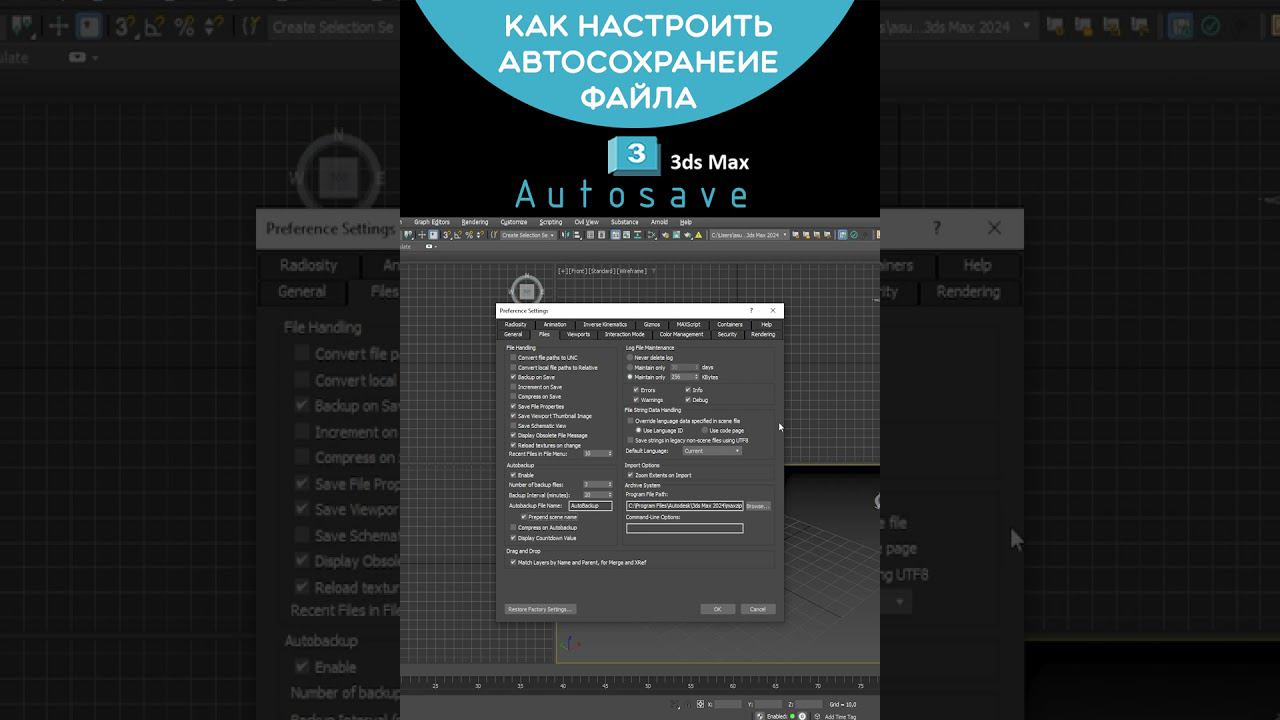Toggle the Spinner Snap tool
Viewport: 1280px width, 720px height.
[480, 235]
